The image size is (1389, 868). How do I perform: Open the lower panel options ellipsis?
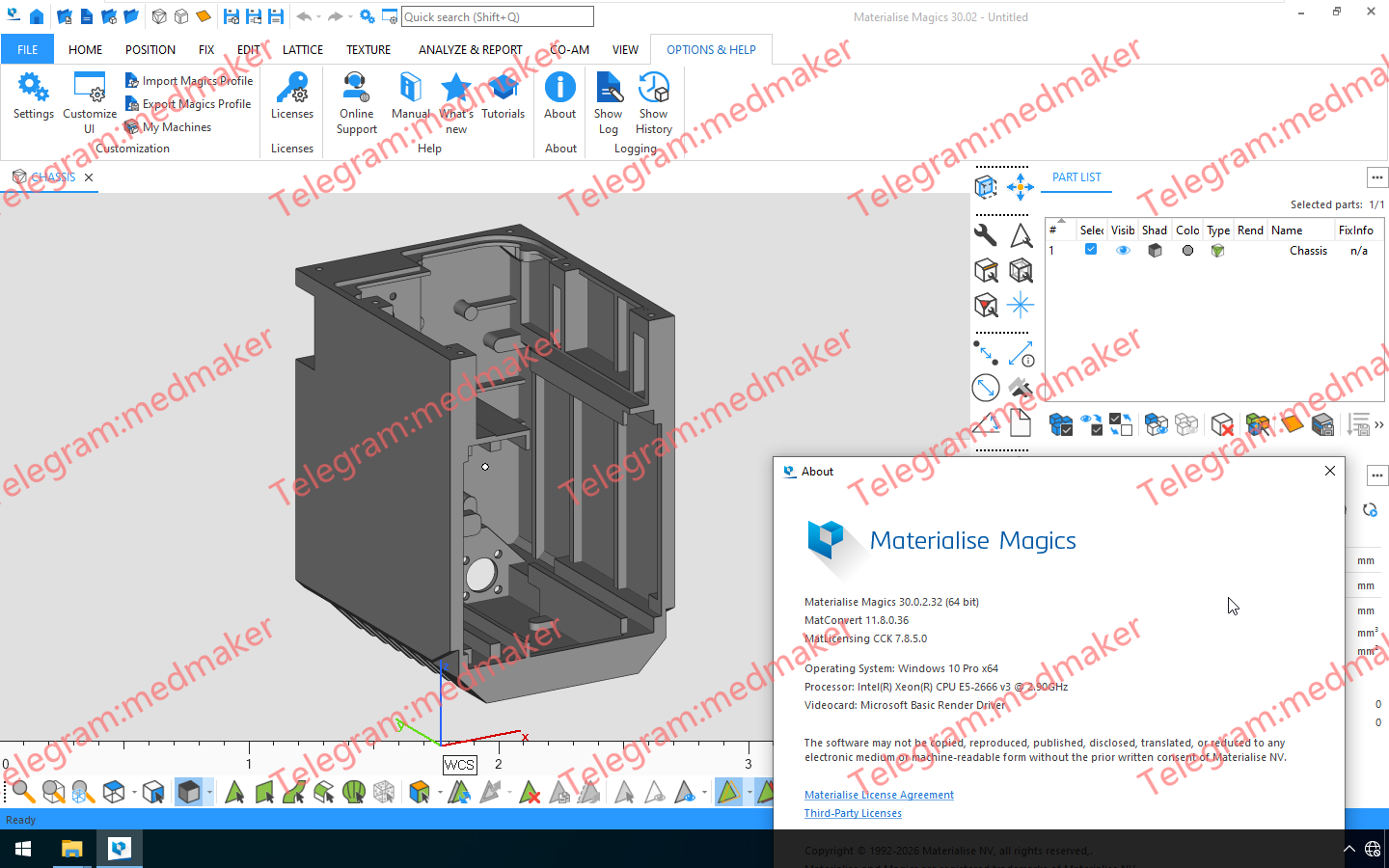[x=1377, y=475]
